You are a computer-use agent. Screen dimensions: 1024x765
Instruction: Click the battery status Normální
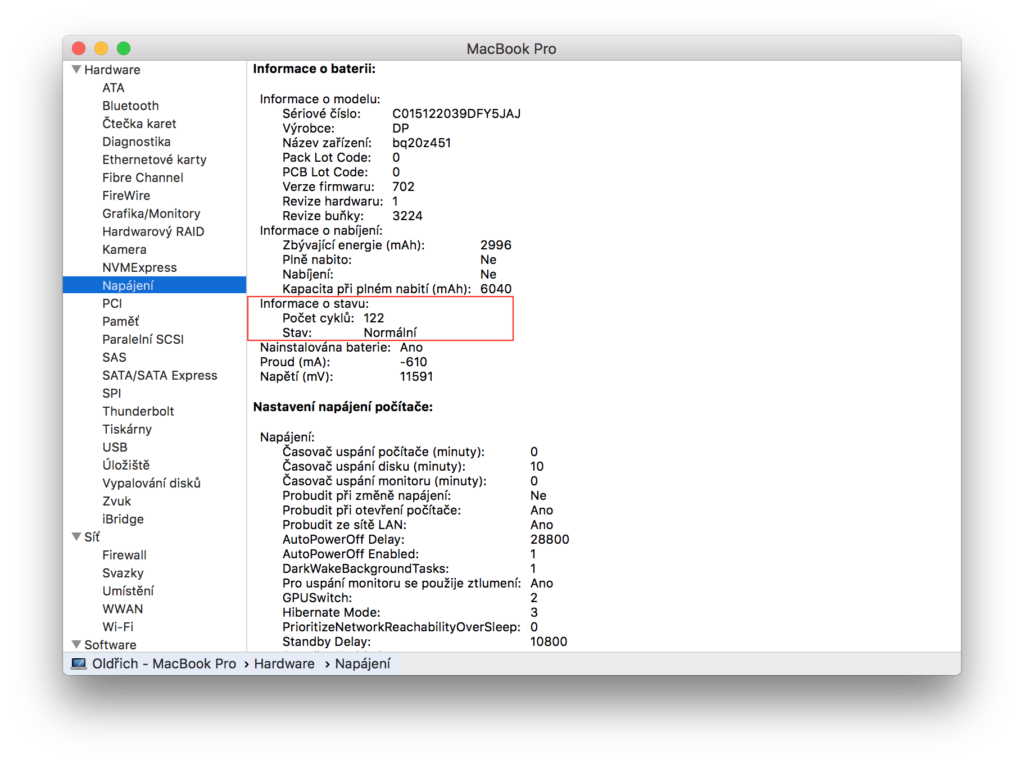click(390, 333)
